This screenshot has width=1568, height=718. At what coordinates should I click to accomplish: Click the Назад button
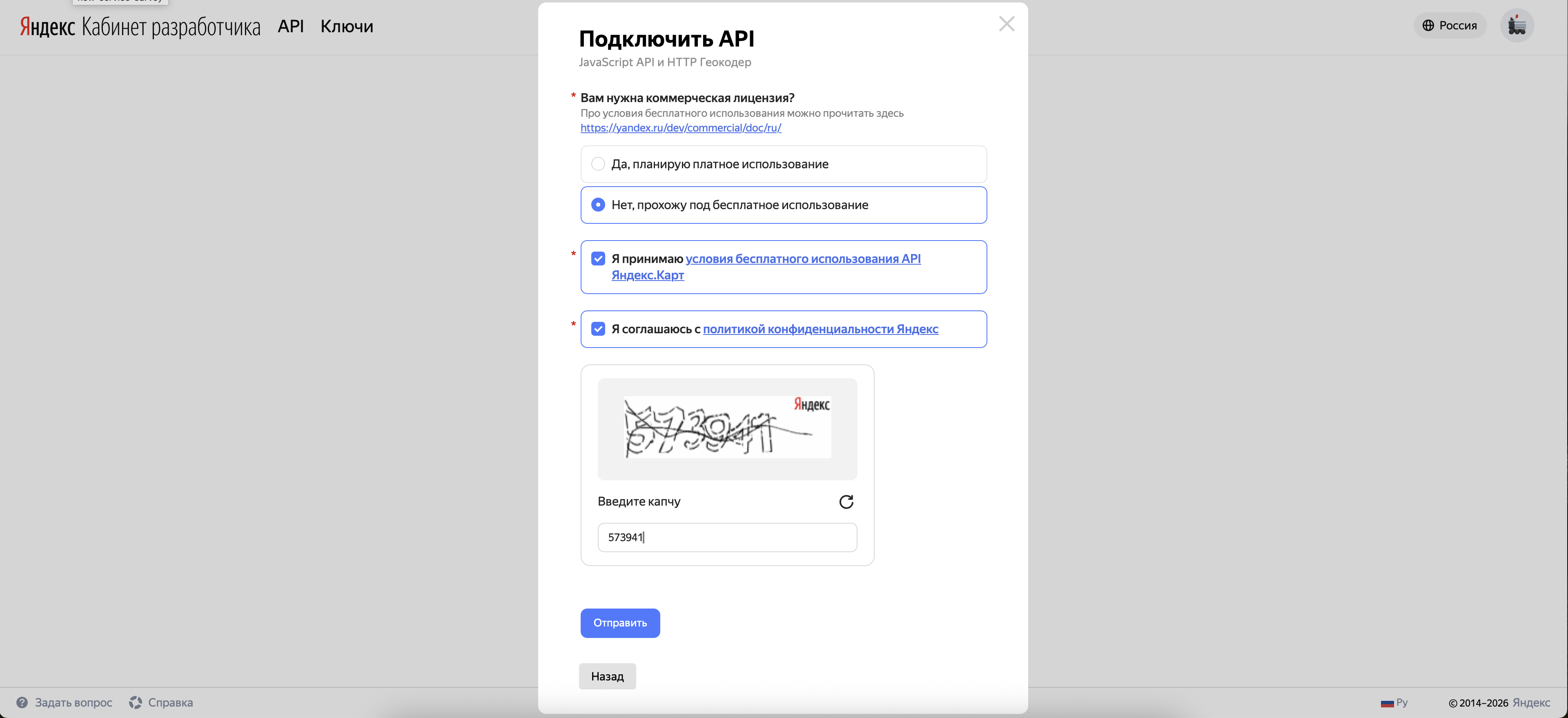point(607,676)
